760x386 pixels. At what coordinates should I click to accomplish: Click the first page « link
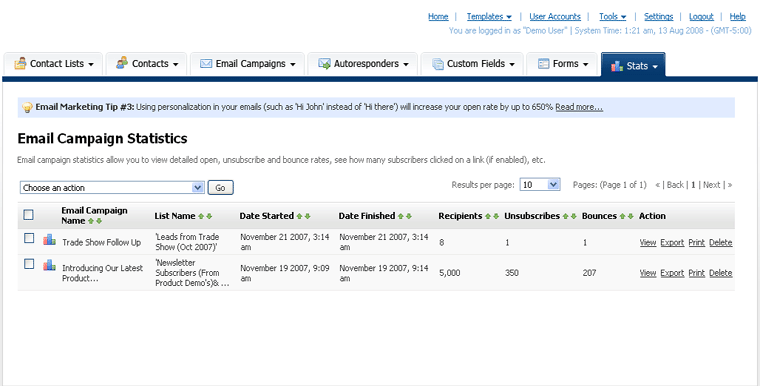click(x=658, y=185)
